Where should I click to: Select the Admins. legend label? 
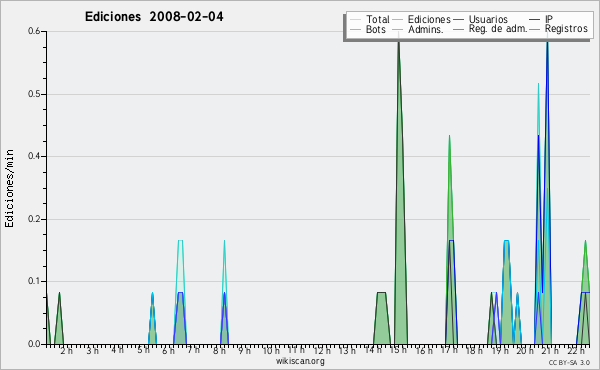pyautogui.click(x=426, y=29)
